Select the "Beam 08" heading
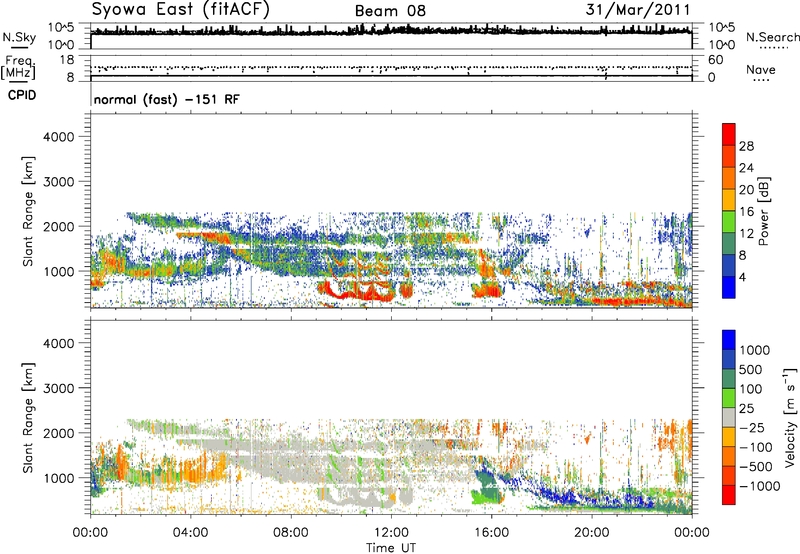This screenshot has height=554, width=800. point(390,11)
